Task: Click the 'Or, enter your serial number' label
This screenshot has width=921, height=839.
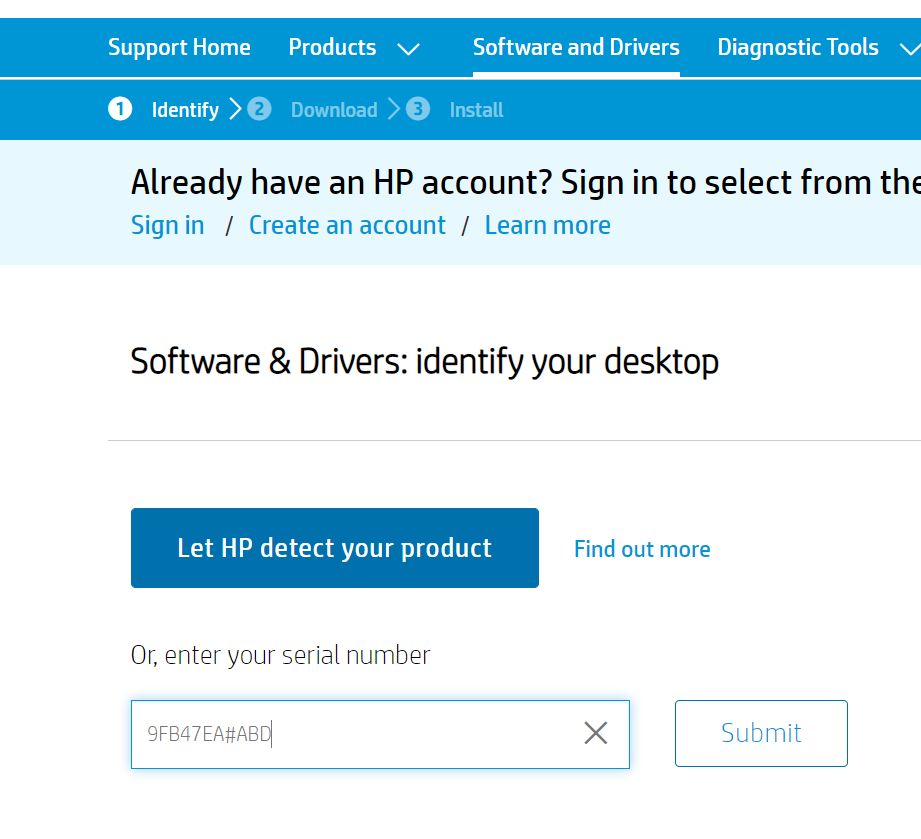Action: [280, 655]
